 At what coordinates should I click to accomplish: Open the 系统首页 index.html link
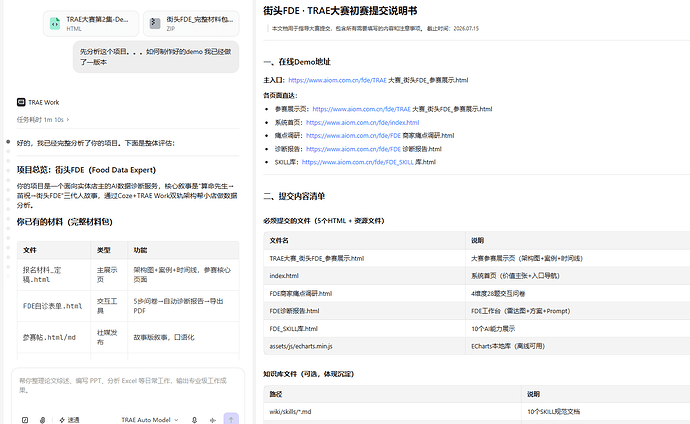363,123
